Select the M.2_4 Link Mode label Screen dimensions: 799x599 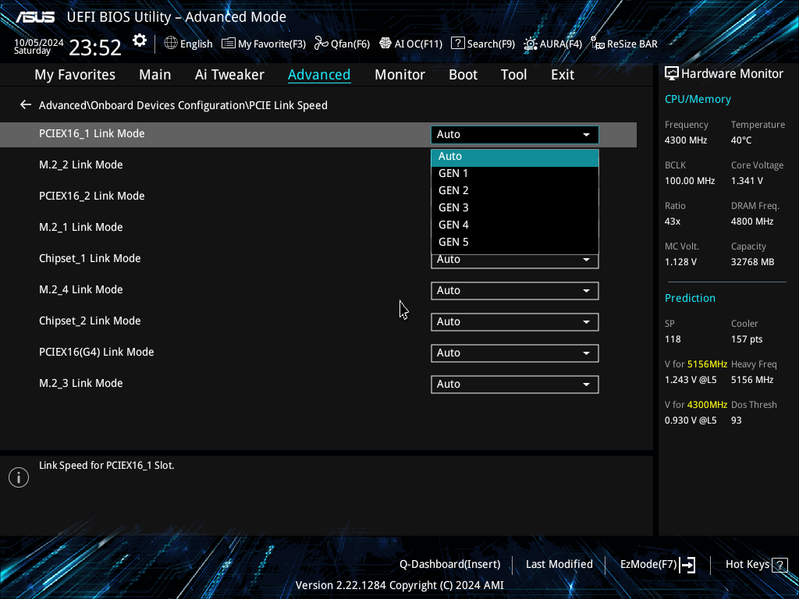(x=81, y=289)
